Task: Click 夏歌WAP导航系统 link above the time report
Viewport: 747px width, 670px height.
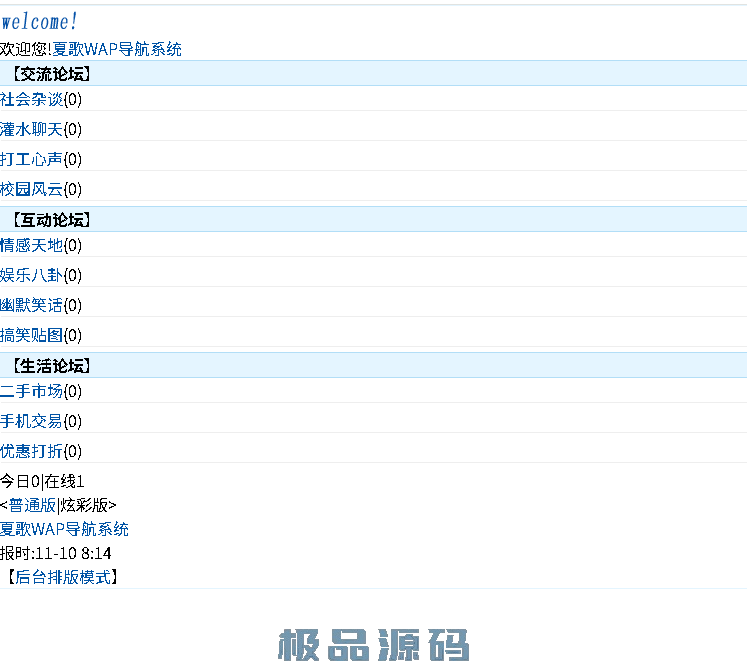Action: 64,529
